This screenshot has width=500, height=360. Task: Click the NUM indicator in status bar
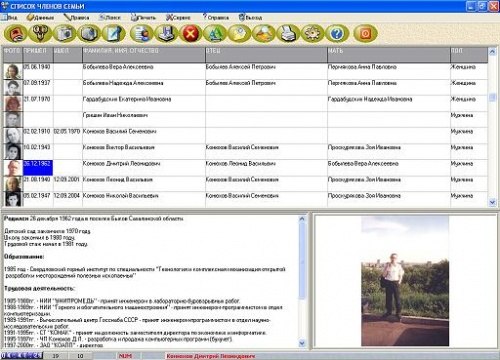(x=125, y=356)
